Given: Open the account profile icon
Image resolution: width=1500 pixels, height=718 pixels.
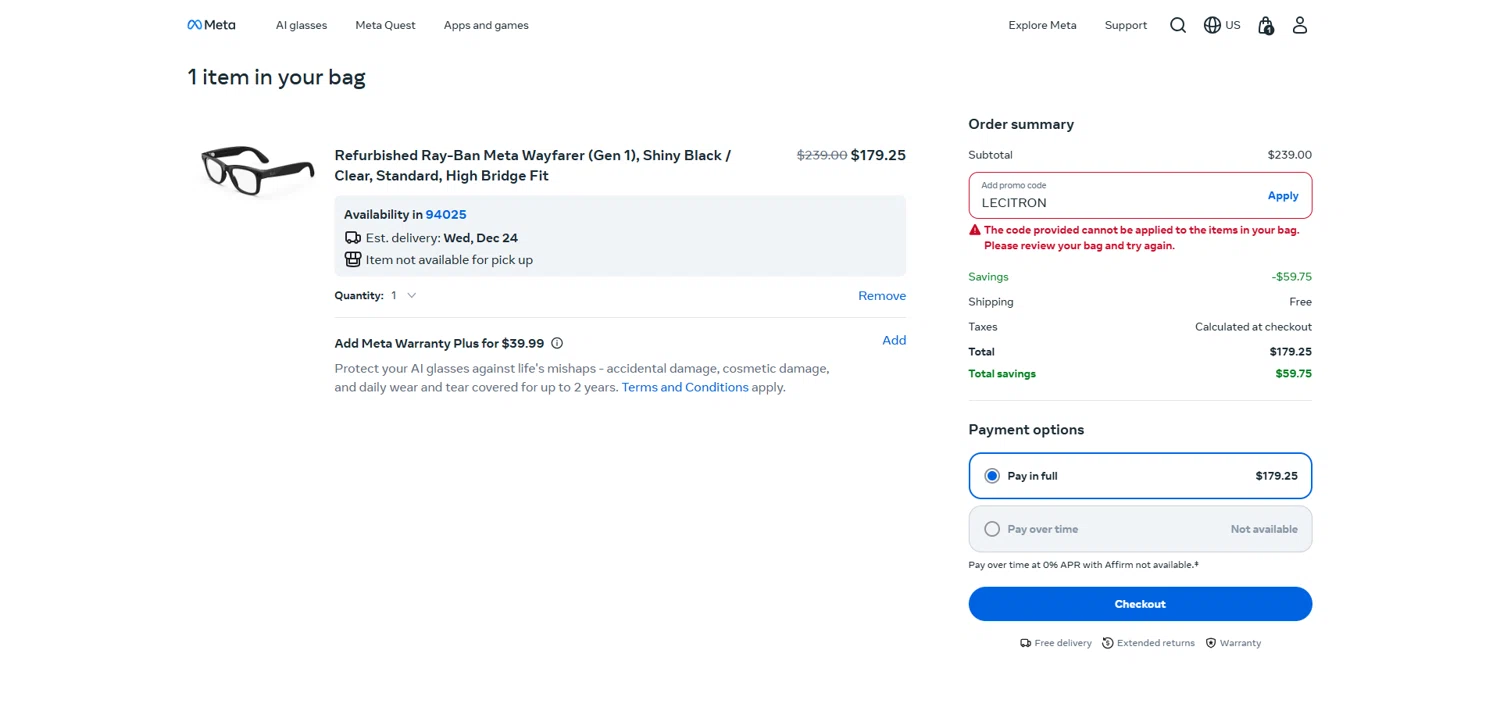Looking at the screenshot, I should click(1300, 25).
